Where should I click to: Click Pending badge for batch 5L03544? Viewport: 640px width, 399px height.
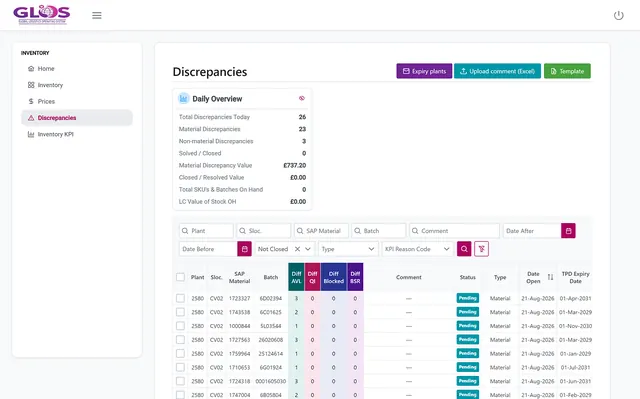468,326
